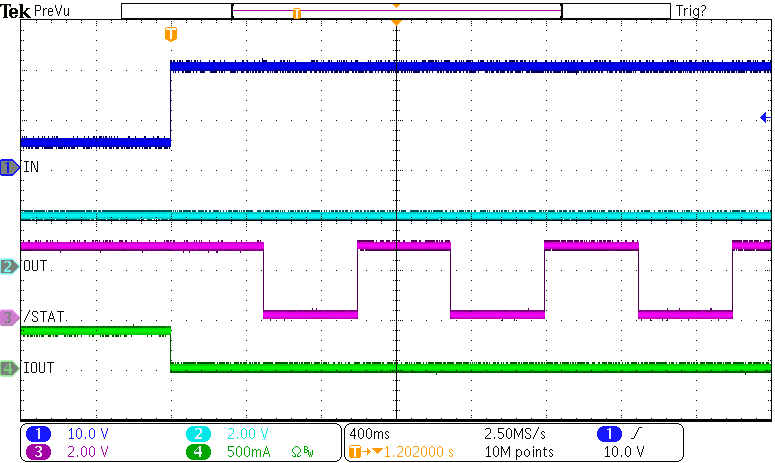Click the Tek logo
This screenshot has width=775, height=463.
tap(16, 11)
